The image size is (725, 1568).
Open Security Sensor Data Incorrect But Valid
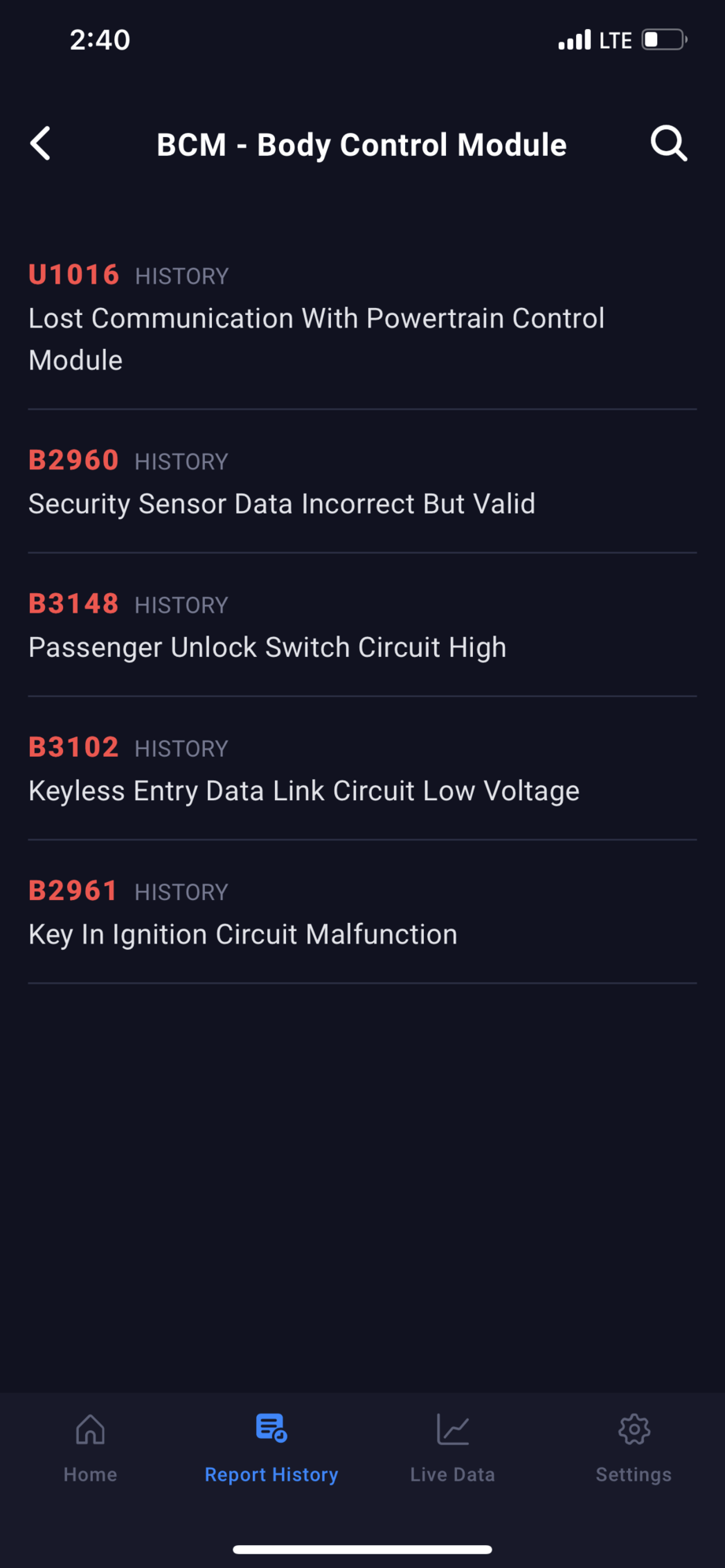(281, 504)
